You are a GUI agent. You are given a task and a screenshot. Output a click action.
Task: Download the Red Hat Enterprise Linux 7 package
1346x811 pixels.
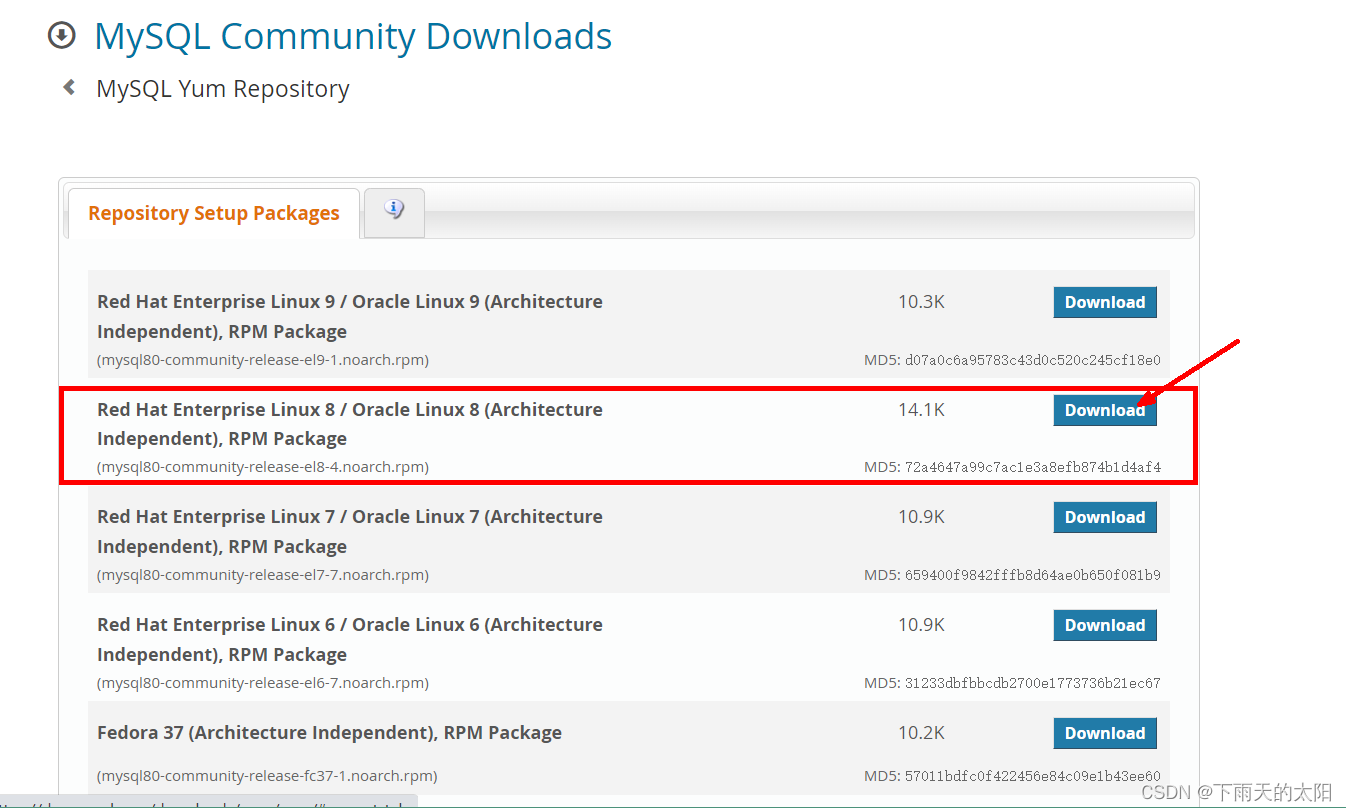[x=1105, y=517]
